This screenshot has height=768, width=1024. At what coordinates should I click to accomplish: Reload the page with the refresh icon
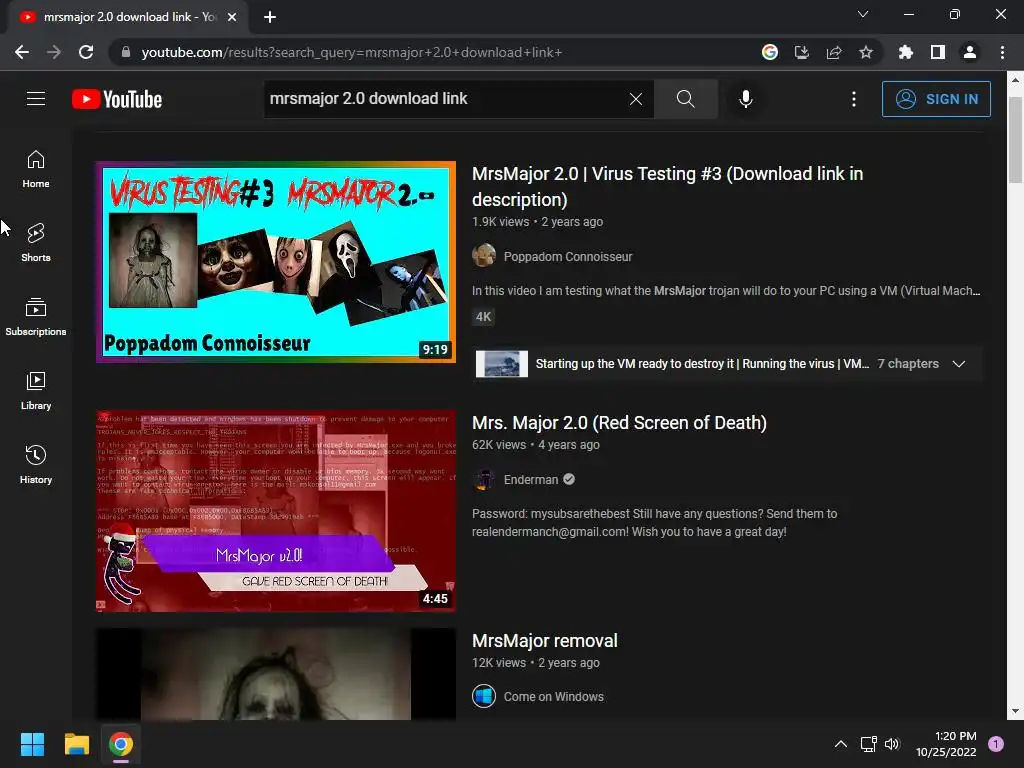point(86,52)
